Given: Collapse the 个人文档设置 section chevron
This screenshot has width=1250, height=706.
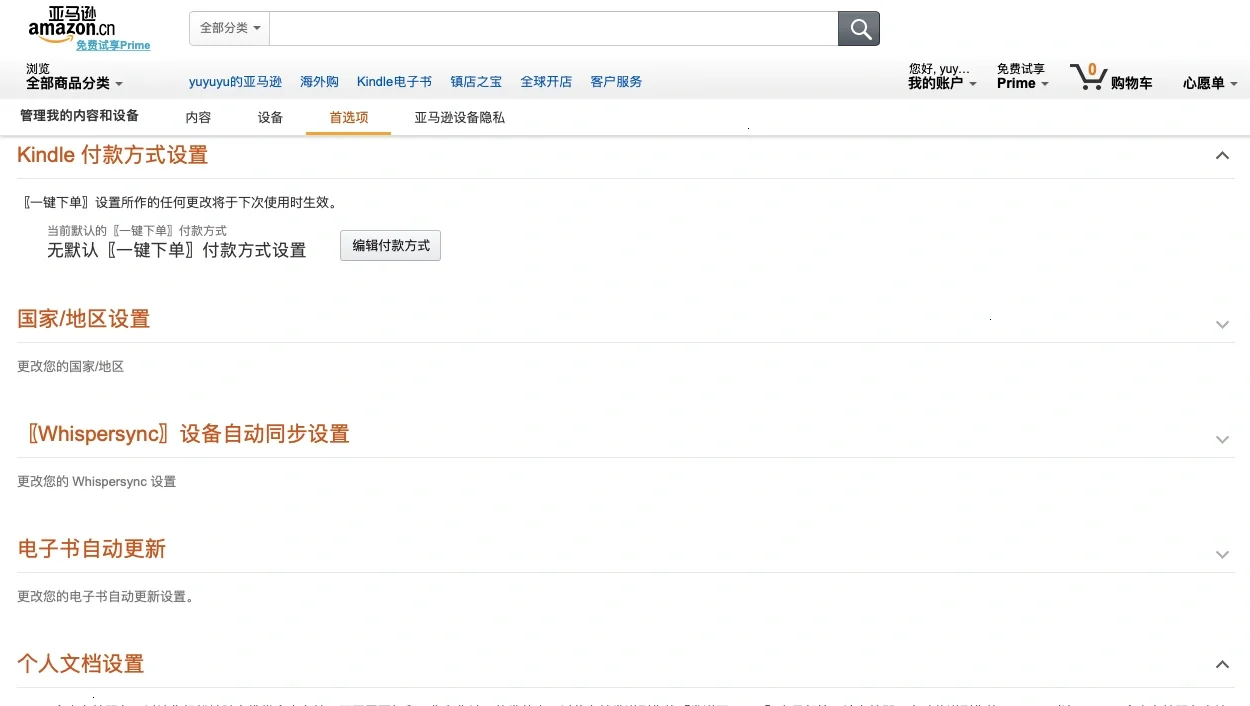Looking at the screenshot, I should (1222, 664).
